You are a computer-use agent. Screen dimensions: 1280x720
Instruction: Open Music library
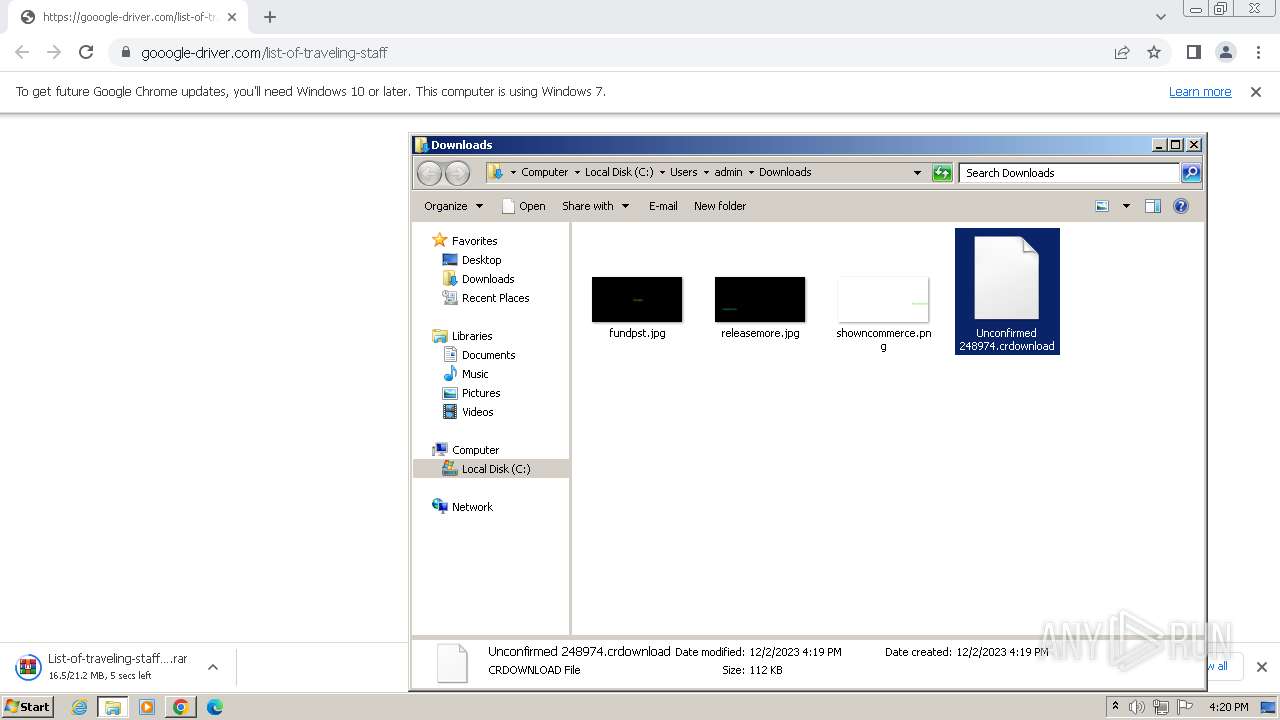click(x=475, y=374)
